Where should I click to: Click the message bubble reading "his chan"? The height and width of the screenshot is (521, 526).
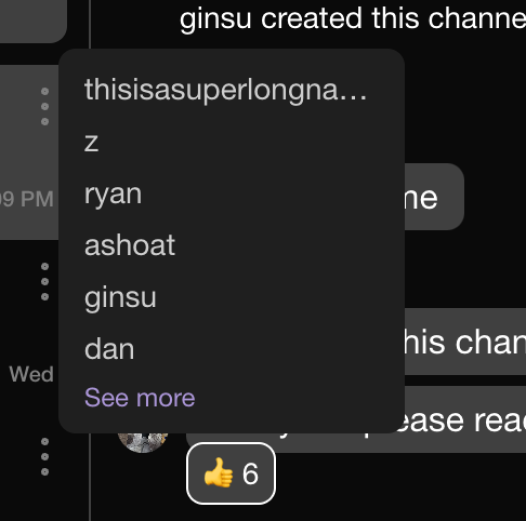pos(465,342)
